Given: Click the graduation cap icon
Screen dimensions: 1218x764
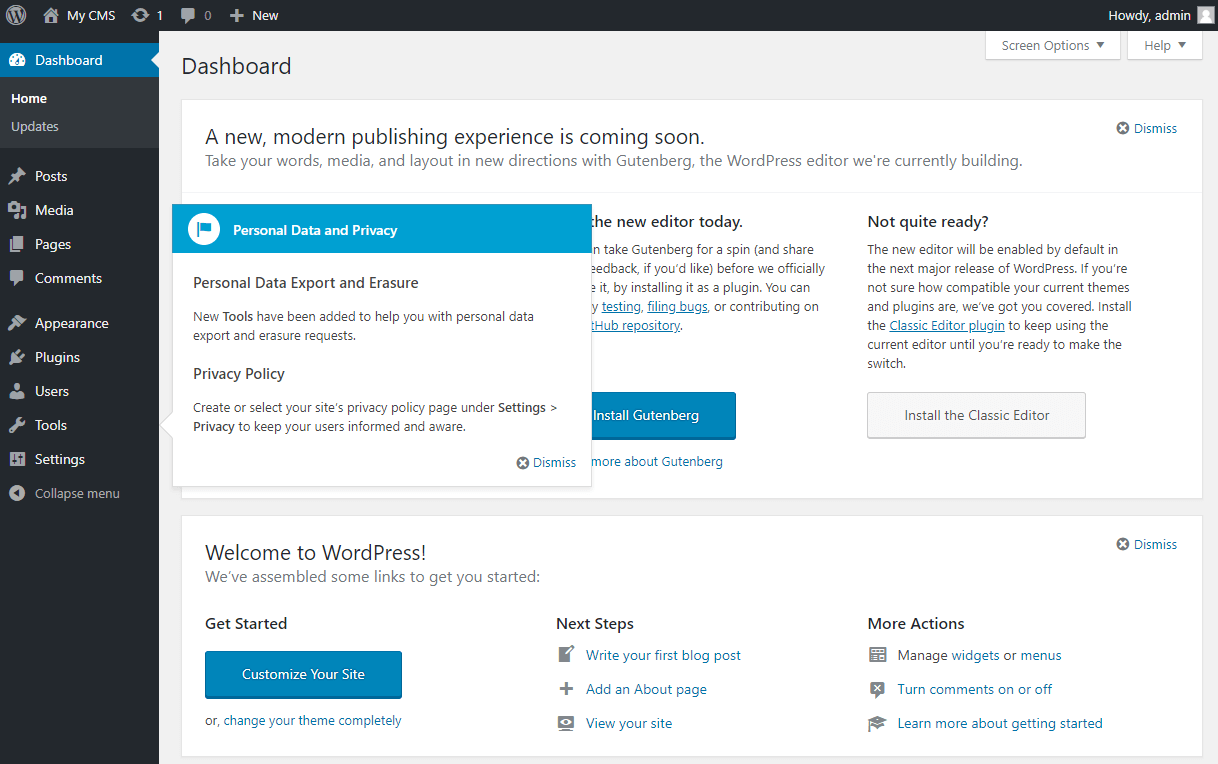Looking at the screenshot, I should coord(878,723).
